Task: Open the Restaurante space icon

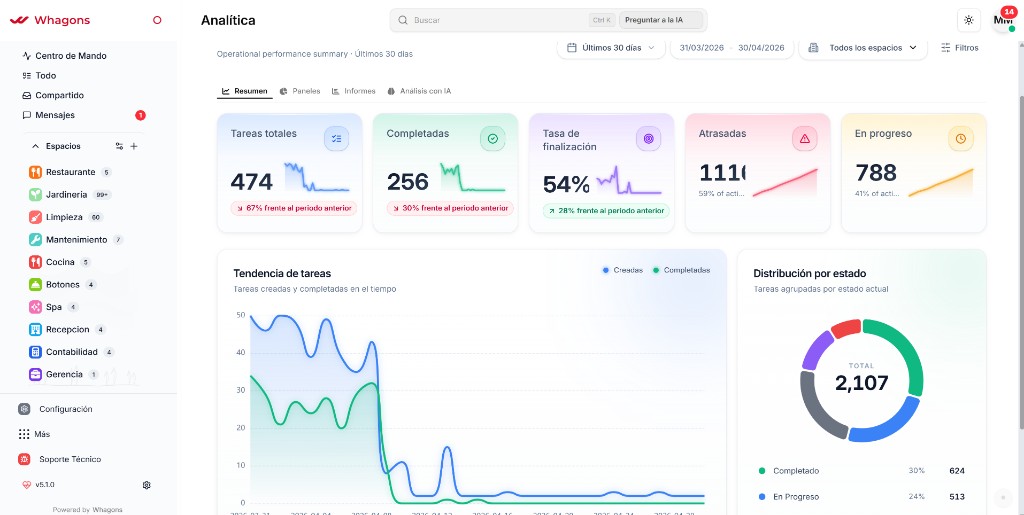Action: tap(35, 172)
